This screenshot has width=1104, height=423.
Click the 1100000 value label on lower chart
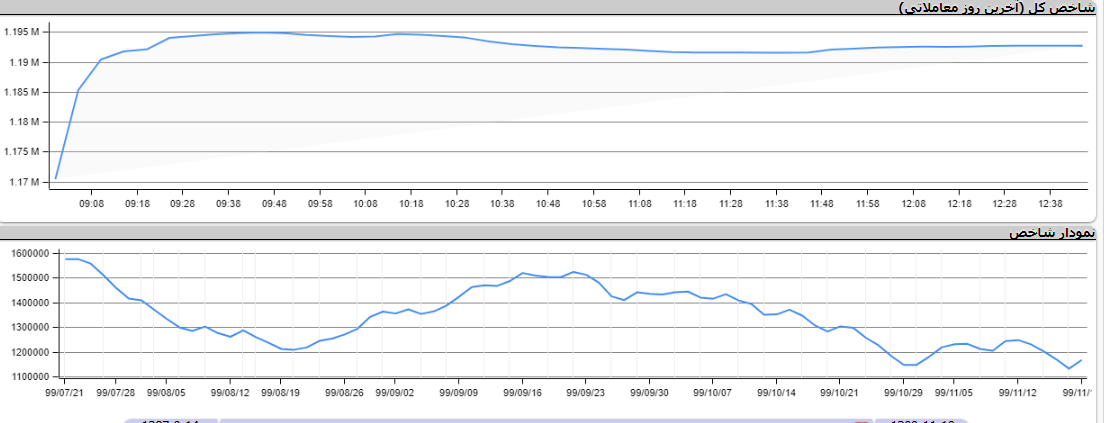pyautogui.click(x=32, y=377)
